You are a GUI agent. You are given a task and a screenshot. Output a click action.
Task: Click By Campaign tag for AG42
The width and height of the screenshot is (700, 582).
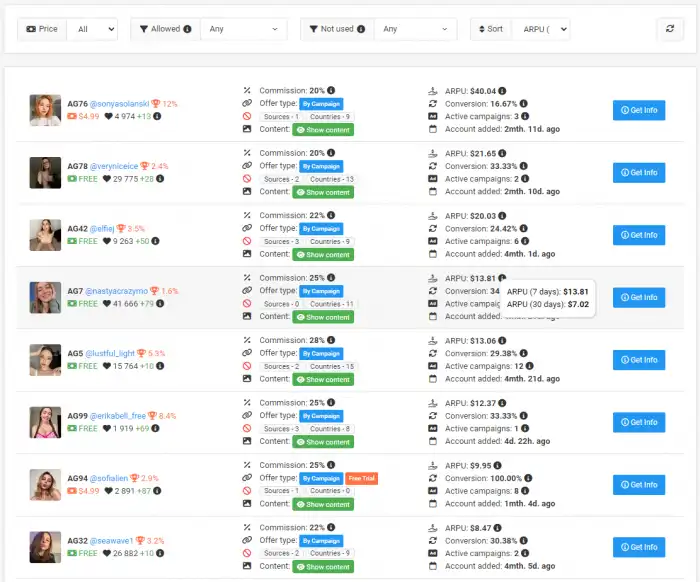click(x=321, y=228)
